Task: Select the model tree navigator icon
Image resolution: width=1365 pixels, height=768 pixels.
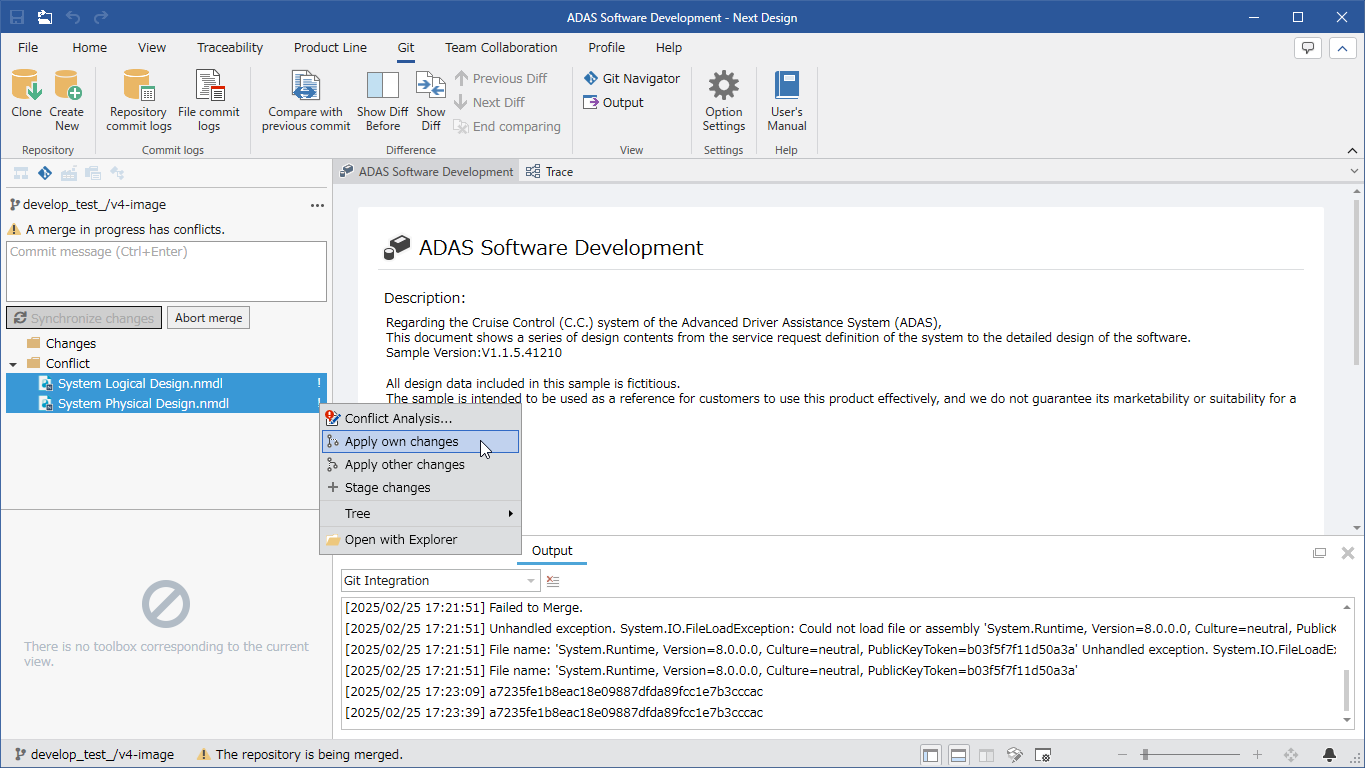Action: 20,173
